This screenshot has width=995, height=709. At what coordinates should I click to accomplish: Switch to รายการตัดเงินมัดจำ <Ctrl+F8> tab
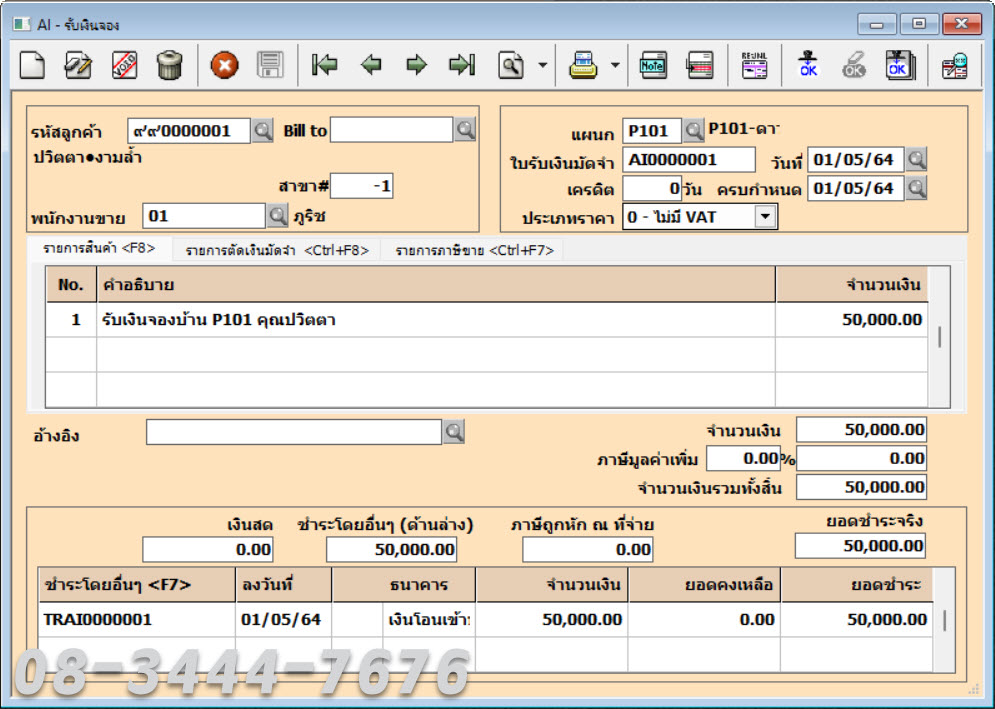[x=277, y=250]
